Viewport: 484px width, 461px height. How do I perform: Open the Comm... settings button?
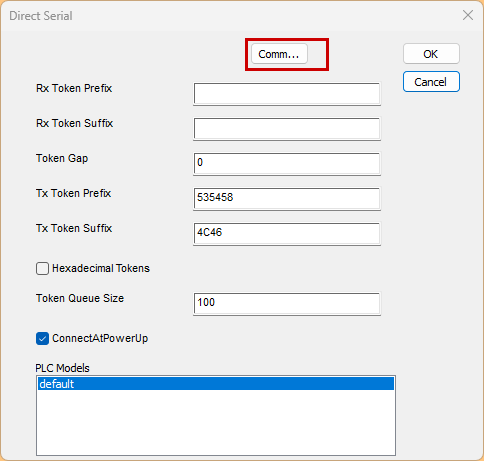pos(279,54)
